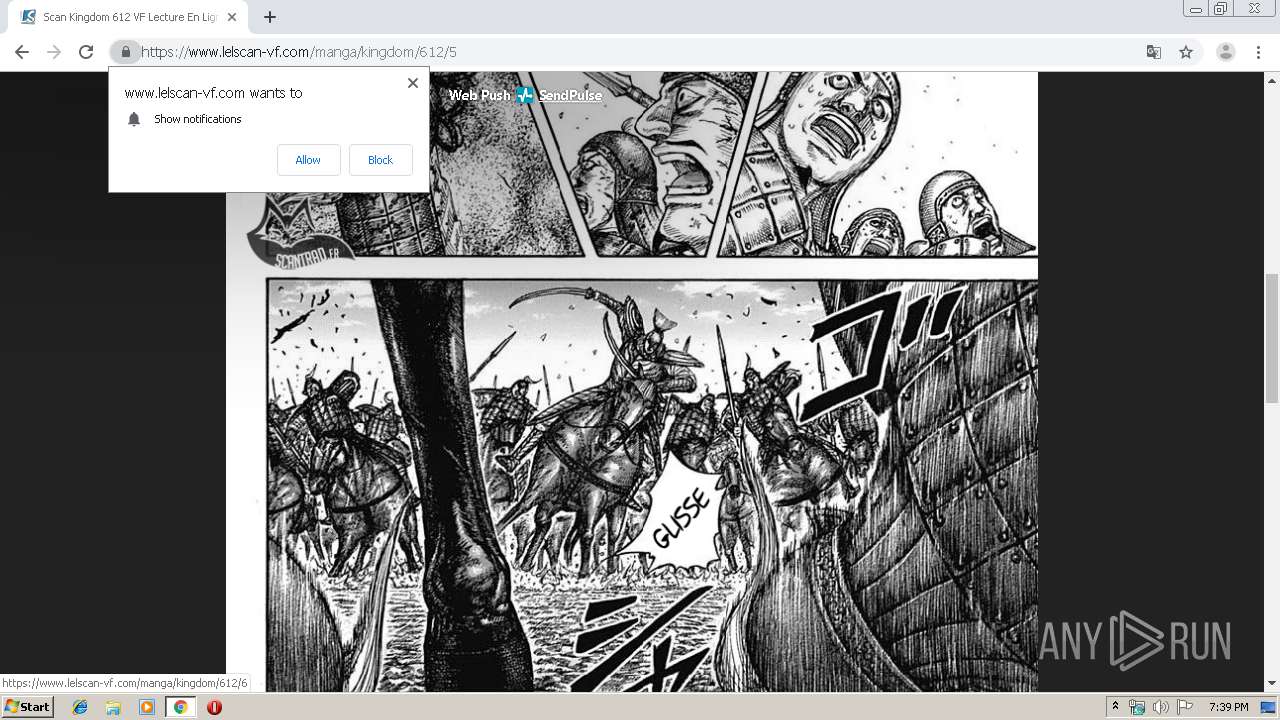Dismiss the notification permission popup with X
The height and width of the screenshot is (720, 1280).
pos(413,83)
